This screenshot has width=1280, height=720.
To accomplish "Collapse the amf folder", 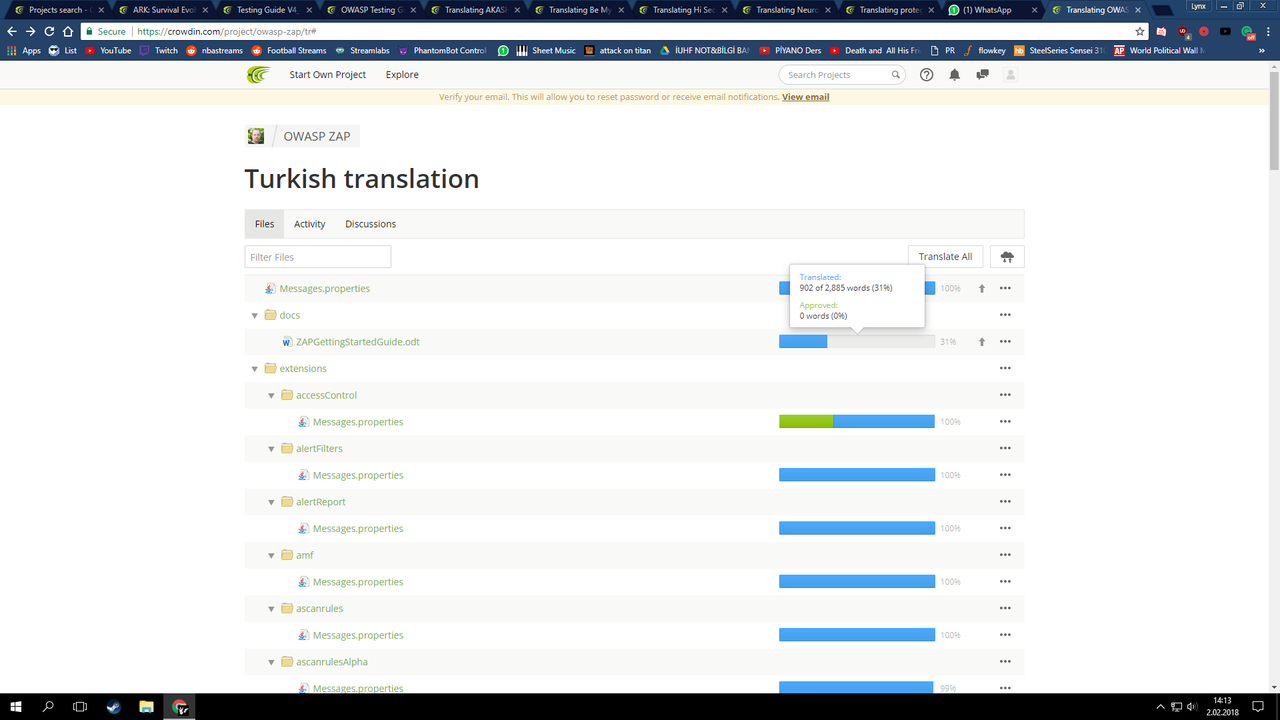I will pyautogui.click(x=272, y=555).
